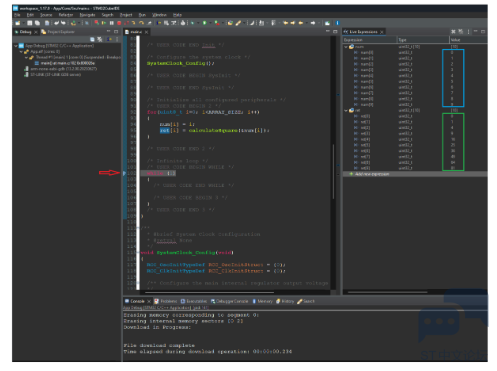The width and height of the screenshot is (497, 371).
Task: Open the Edit menu
Action: tap(30, 15)
